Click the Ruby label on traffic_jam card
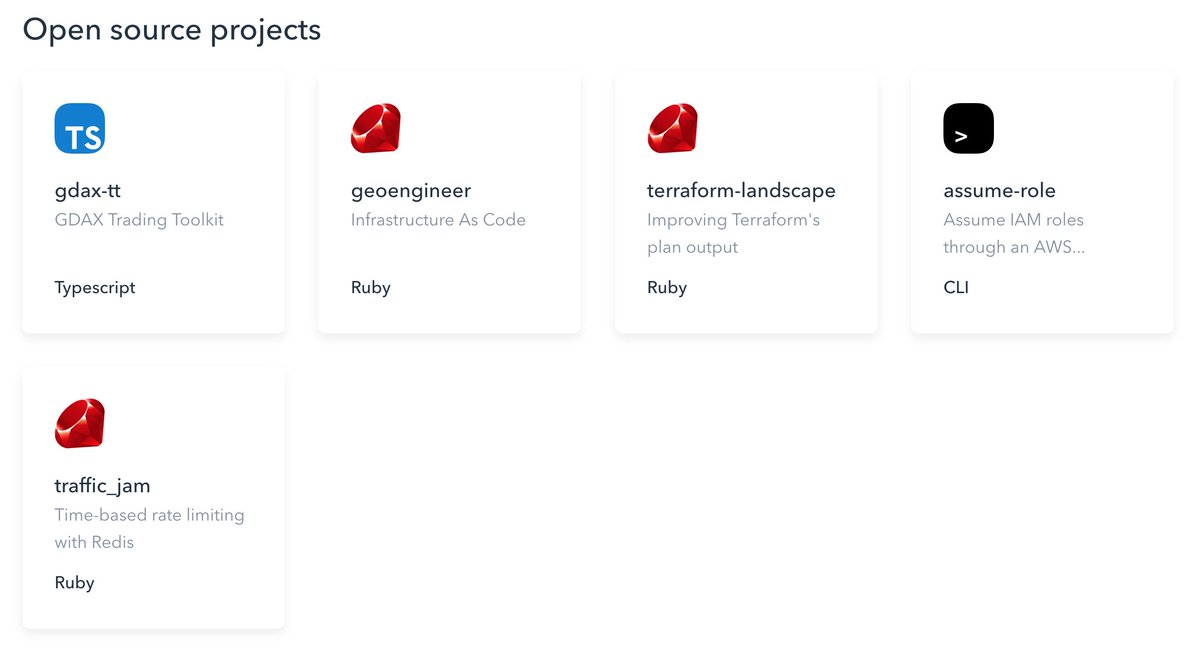 pyautogui.click(x=74, y=583)
